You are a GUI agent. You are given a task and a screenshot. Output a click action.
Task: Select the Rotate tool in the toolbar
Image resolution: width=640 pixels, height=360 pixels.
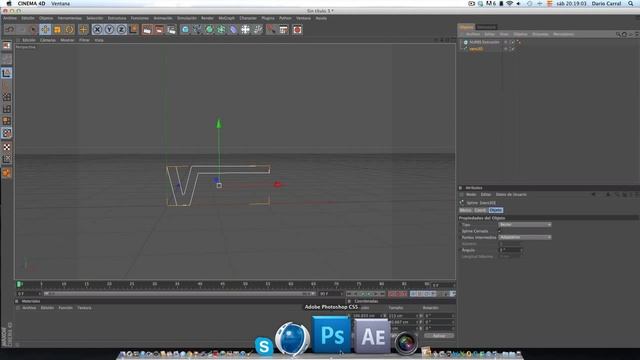click(69, 29)
